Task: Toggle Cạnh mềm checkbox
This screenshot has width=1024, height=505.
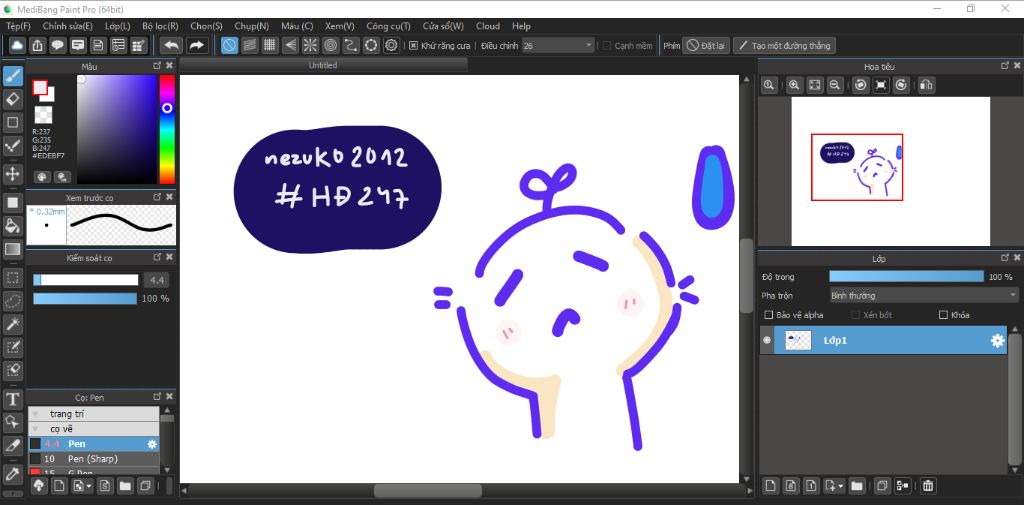Action: [x=607, y=46]
